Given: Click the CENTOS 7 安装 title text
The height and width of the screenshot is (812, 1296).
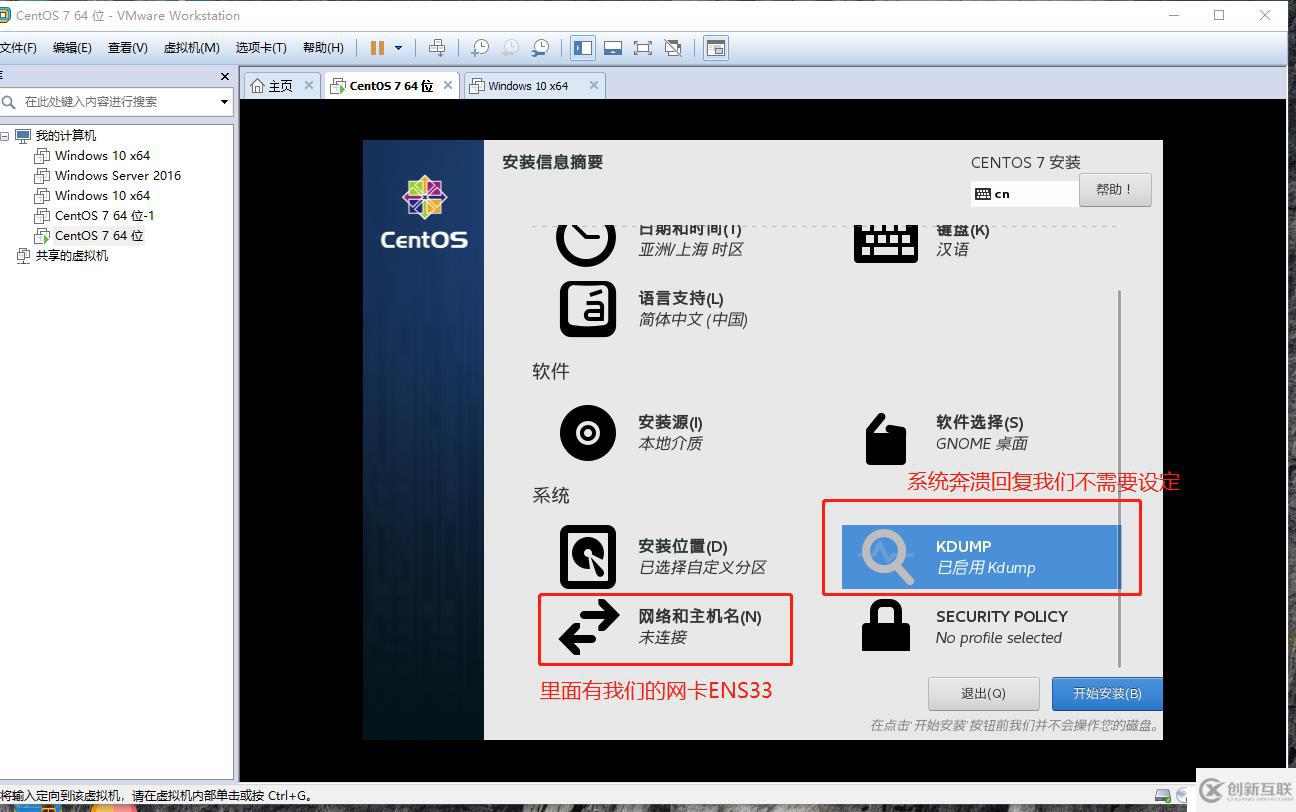Looking at the screenshot, I should click(1026, 162).
